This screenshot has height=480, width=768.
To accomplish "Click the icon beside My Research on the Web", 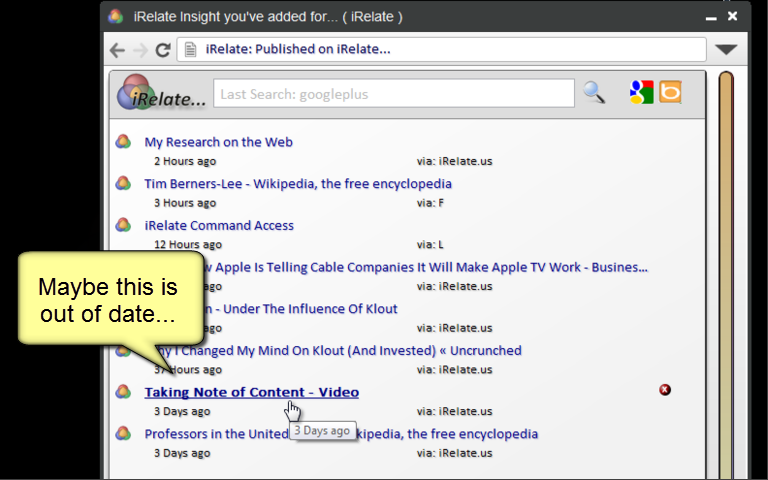I will 123,142.
